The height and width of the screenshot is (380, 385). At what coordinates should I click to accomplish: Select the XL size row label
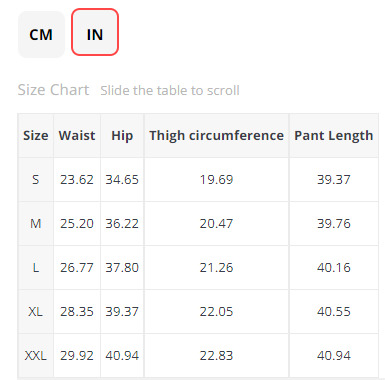(36, 312)
